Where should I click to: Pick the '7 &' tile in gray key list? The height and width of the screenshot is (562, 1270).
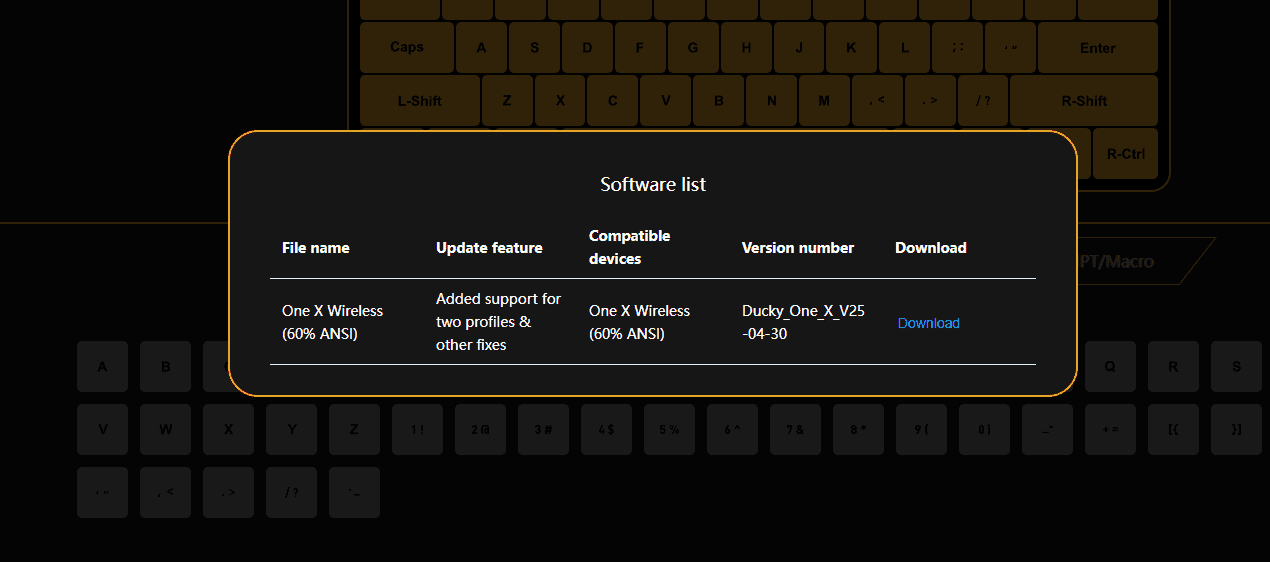tap(795, 429)
